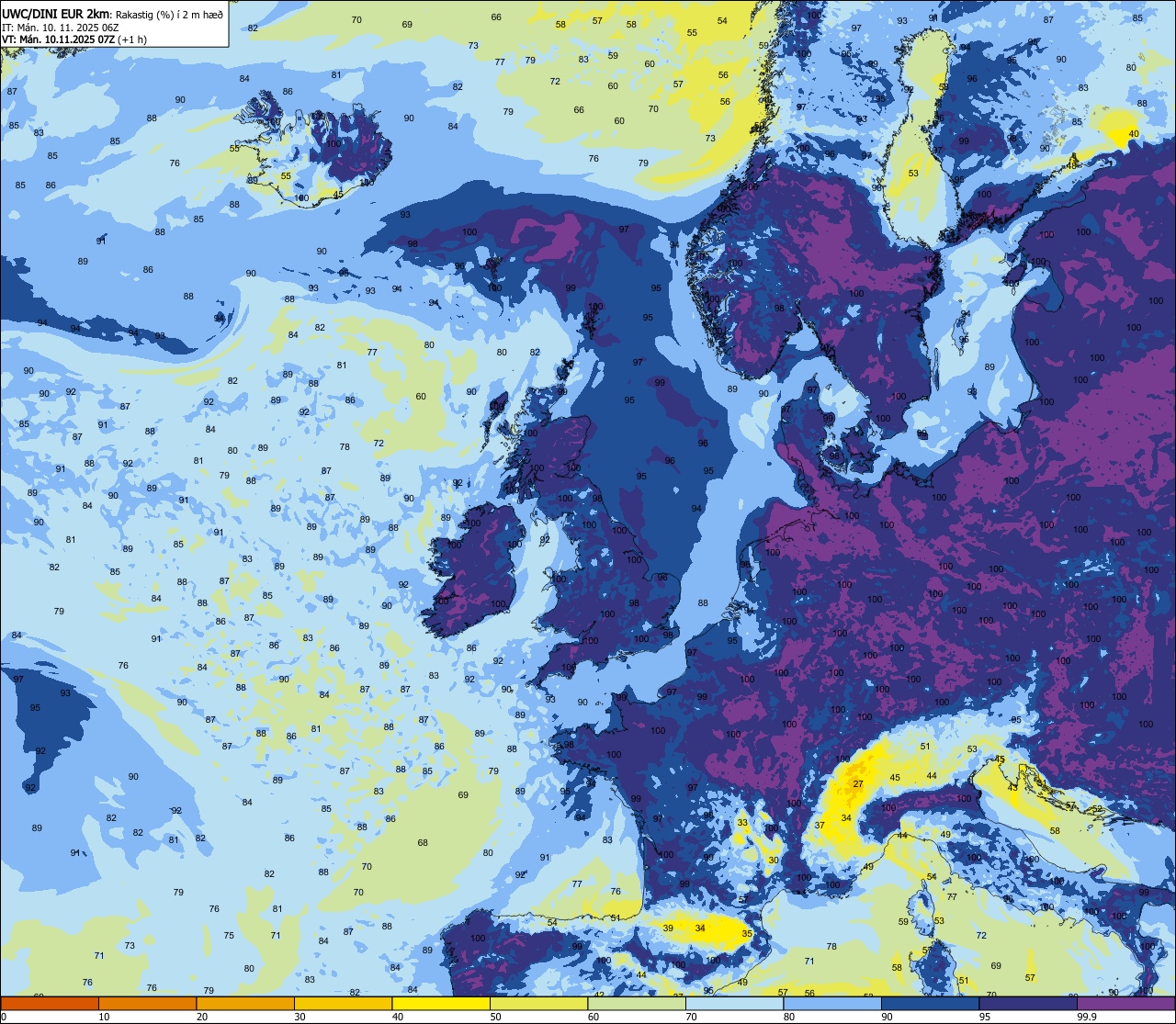Click the "40" value in the yellow patch near Finland
1176x1024 pixels.
click(1134, 134)
